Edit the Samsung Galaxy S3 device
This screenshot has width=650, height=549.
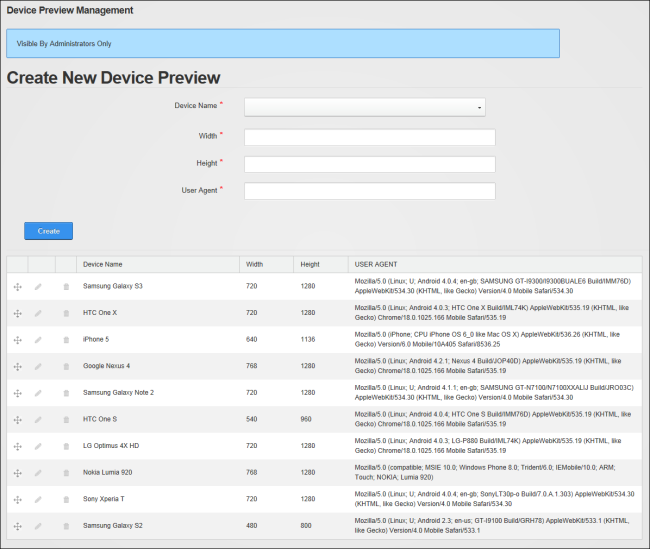(x=38, y=287)
